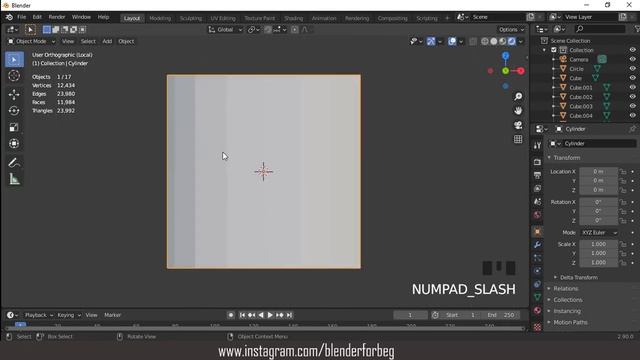Open rotation Mode XYZ Euler dropdown
This screenshot has height=360, width=640.
point(599,232)
